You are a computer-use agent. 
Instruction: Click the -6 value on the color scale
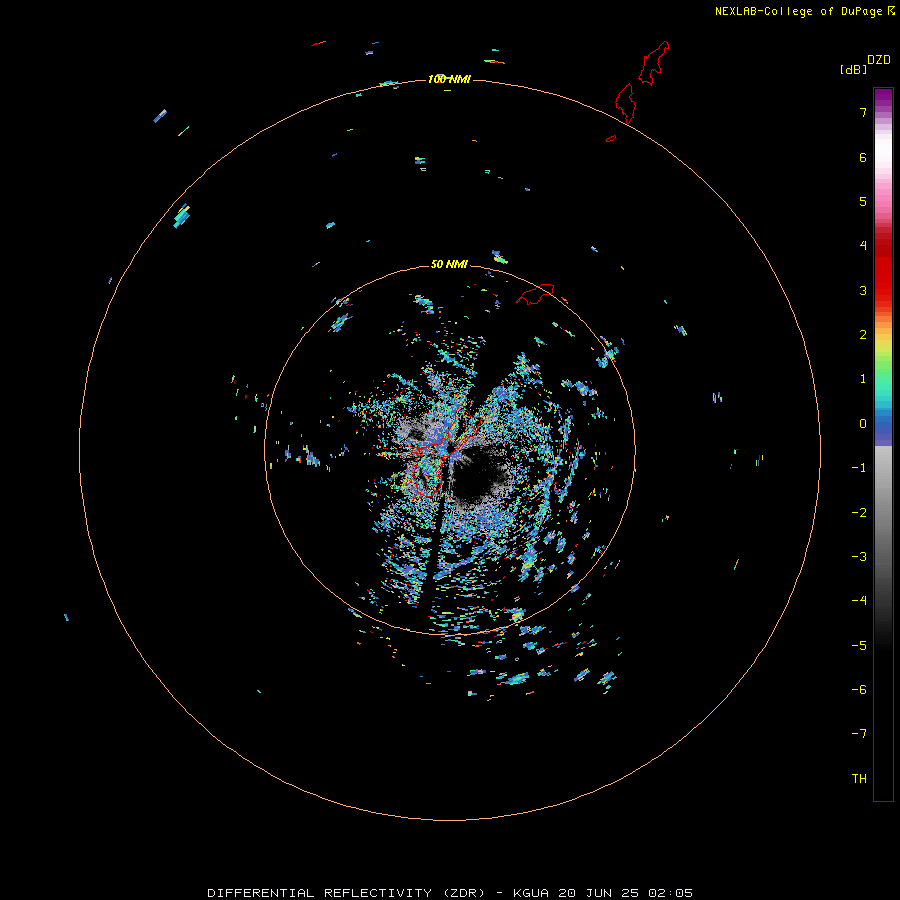tap(859, 690)
